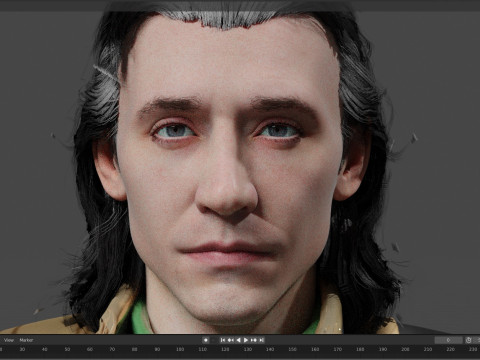The width and height of the screenshot is (480, 360).
Task: Play animation in reverse
Action: coord(238,340)
